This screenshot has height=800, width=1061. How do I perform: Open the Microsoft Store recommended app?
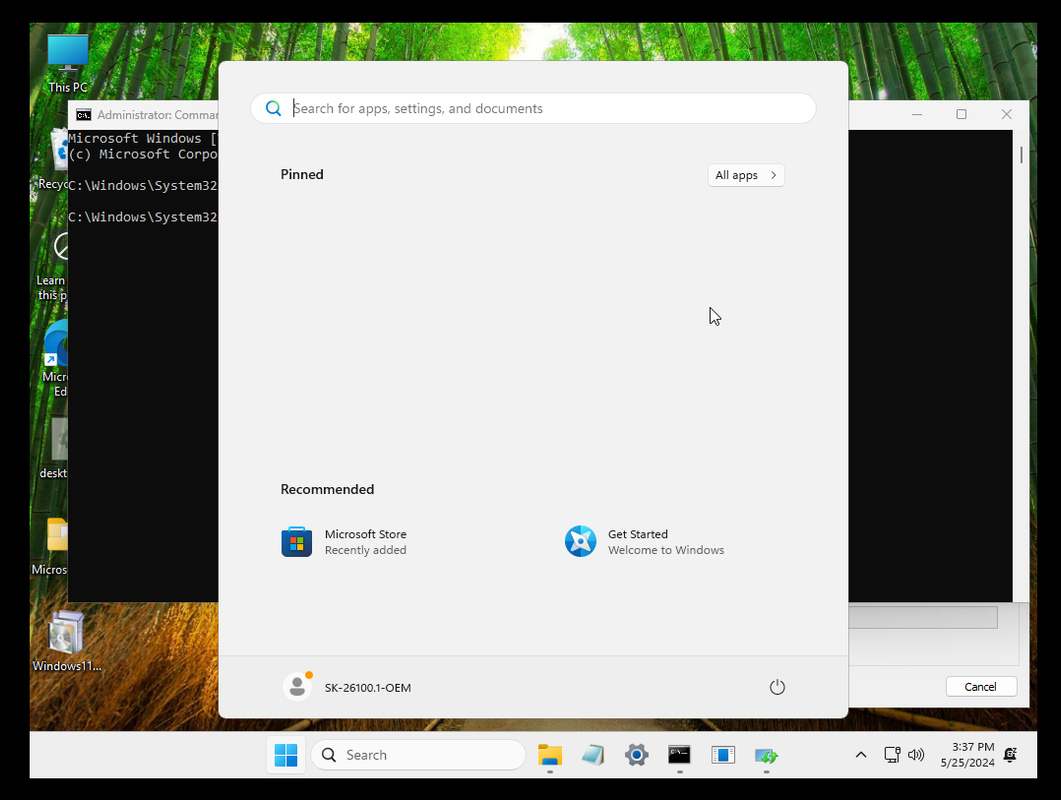[x=344, y=541]
